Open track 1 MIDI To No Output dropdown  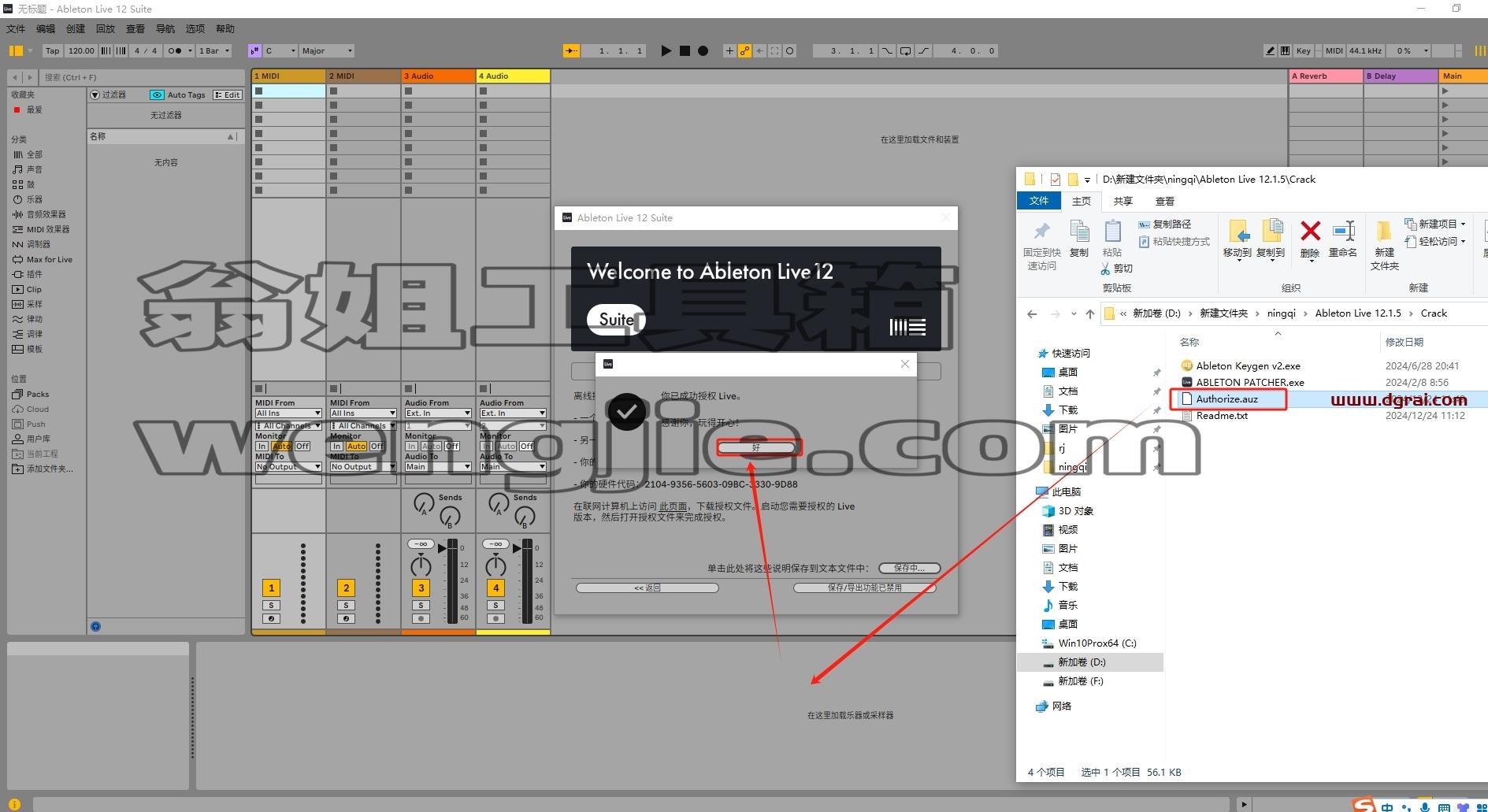(288, 466)
